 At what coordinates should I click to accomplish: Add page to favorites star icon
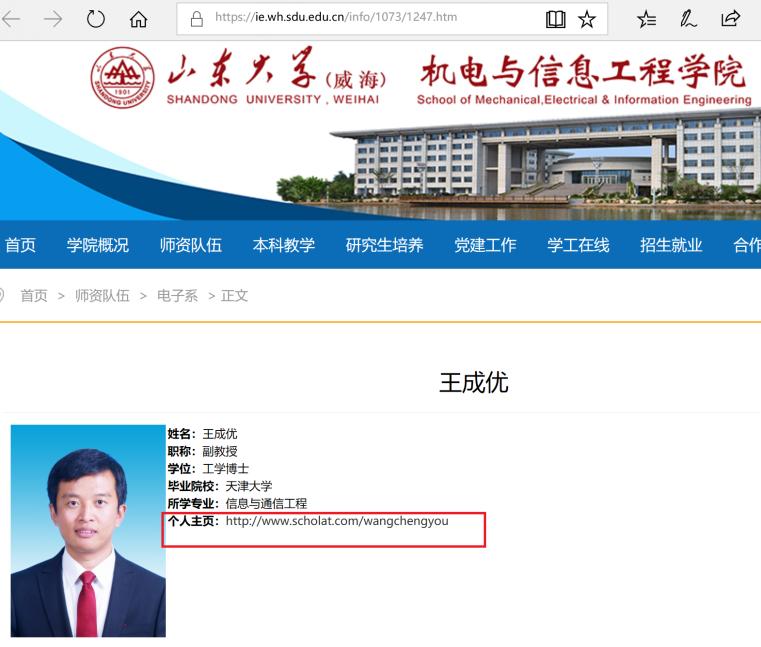tap(587, 19)
